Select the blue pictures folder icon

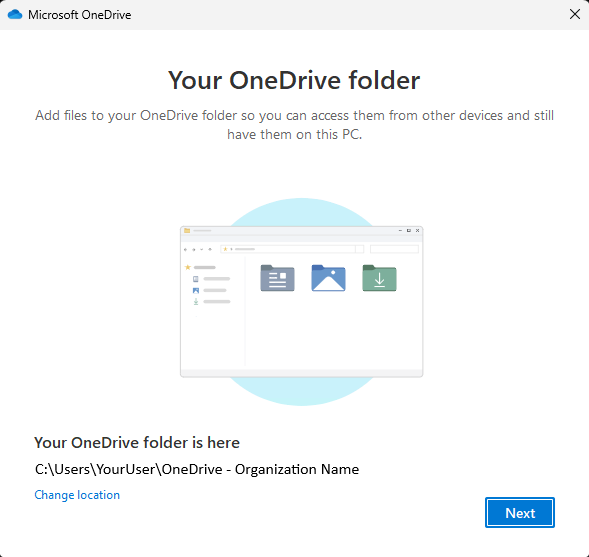[328, 278]
